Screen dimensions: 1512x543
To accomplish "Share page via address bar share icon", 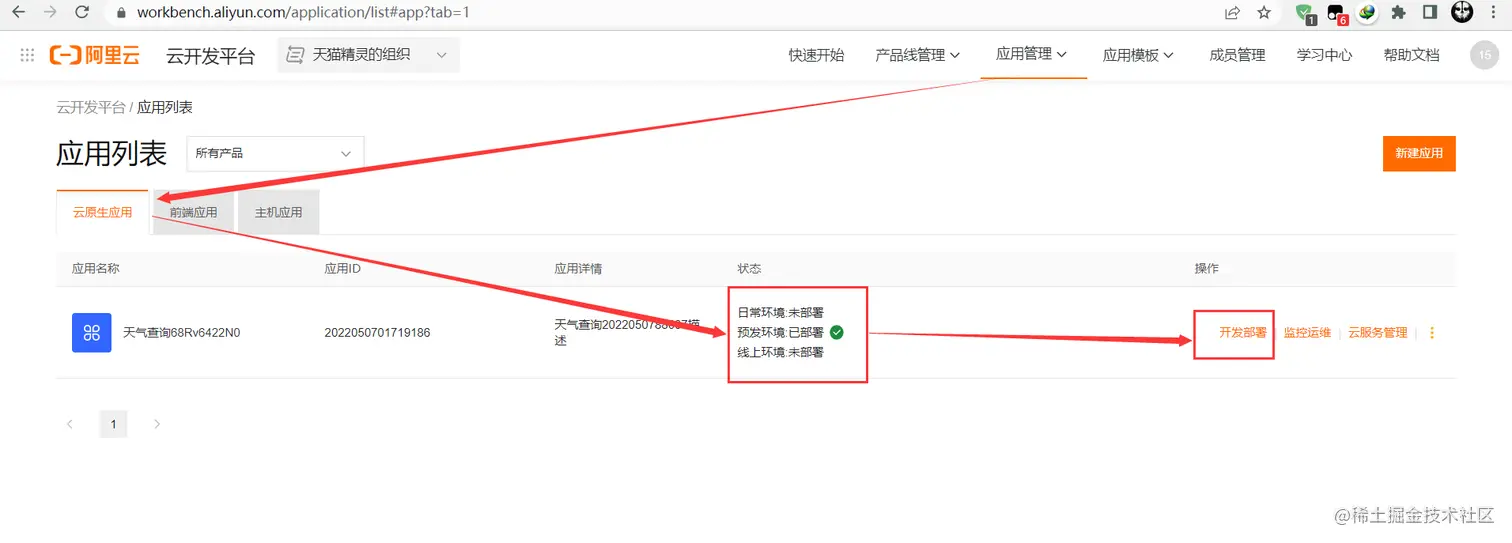I will tap(1232, 13).
